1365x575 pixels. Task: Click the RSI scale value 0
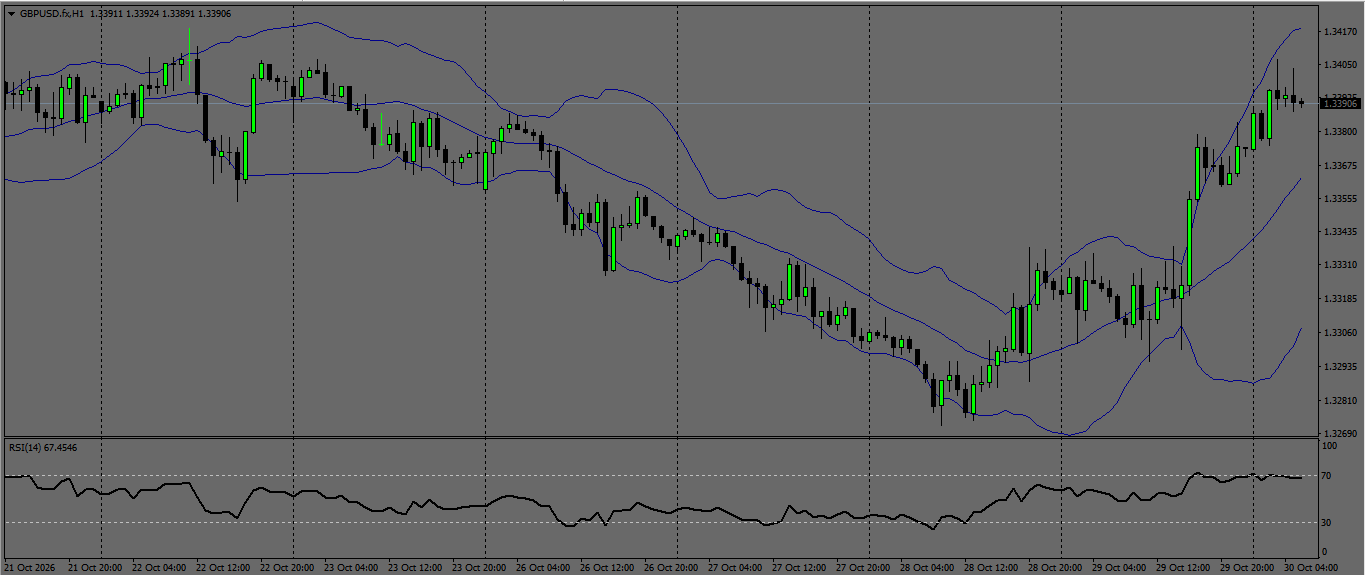[x=1326, y=552]
